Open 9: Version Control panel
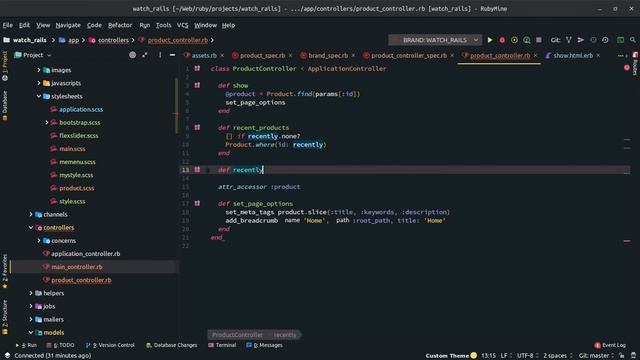The width and height of the screenshot is (640, 360). click(110, 345)
